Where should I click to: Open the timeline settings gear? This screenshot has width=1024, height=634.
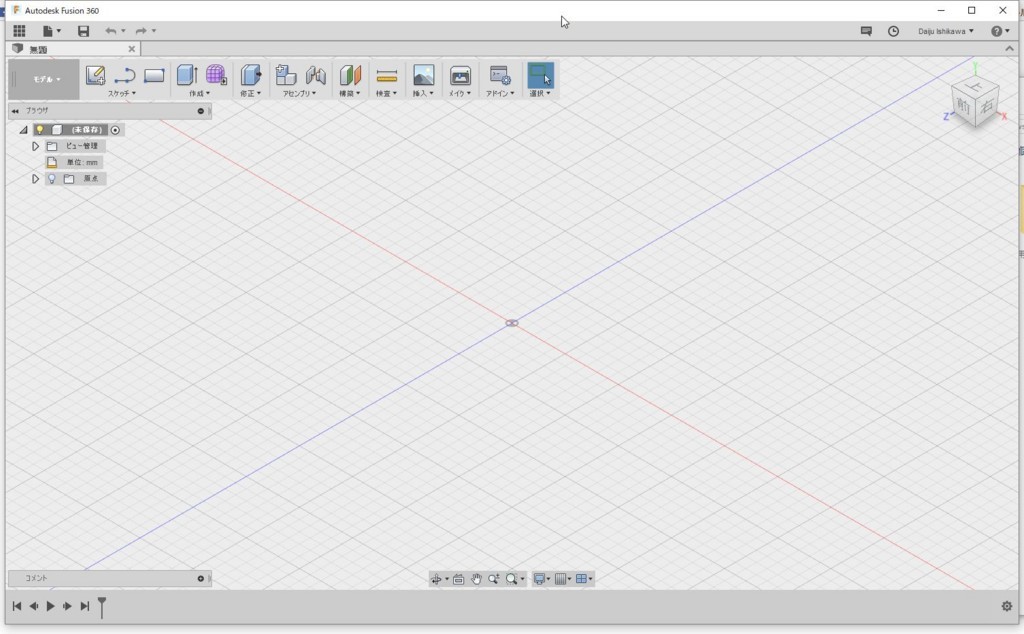[1006, 606]
